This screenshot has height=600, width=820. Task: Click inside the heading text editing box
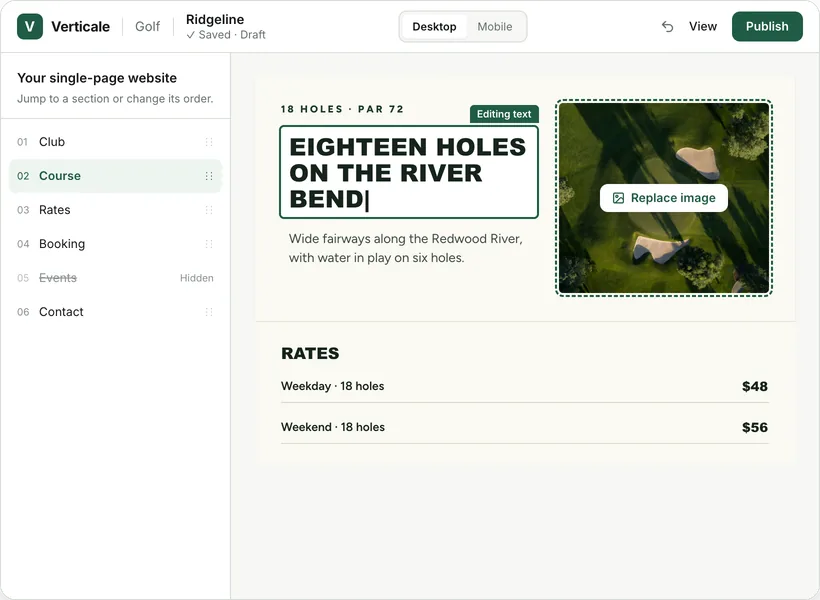tap(409, 172)
